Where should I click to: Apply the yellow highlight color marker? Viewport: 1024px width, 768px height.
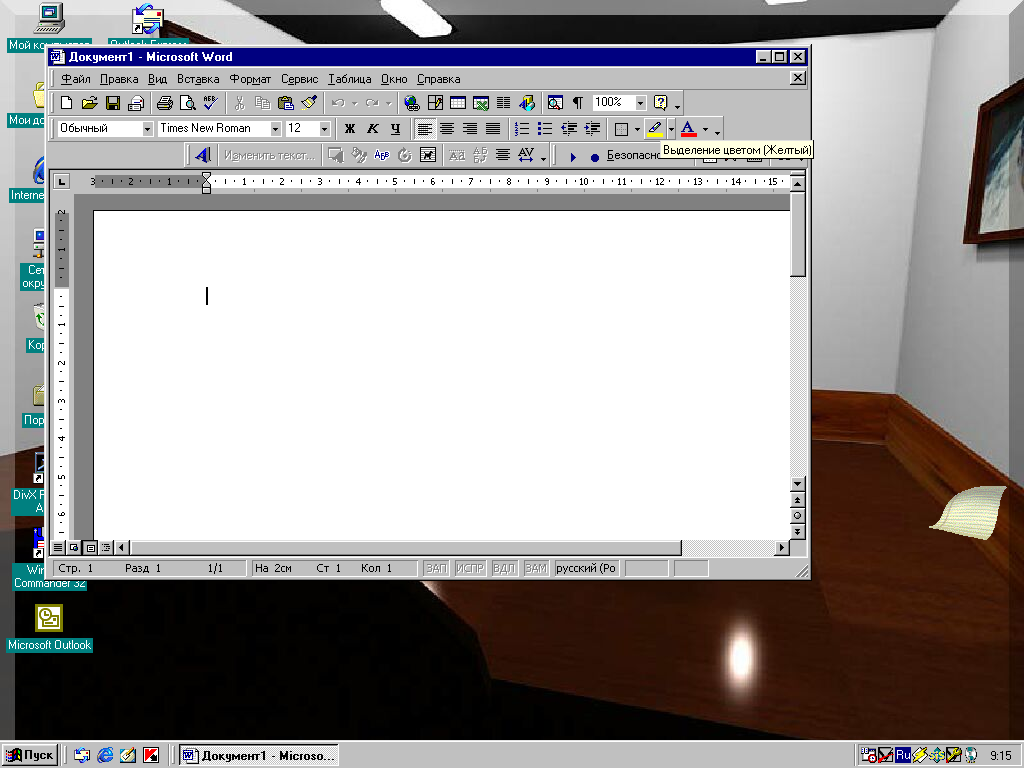(655, 129)
